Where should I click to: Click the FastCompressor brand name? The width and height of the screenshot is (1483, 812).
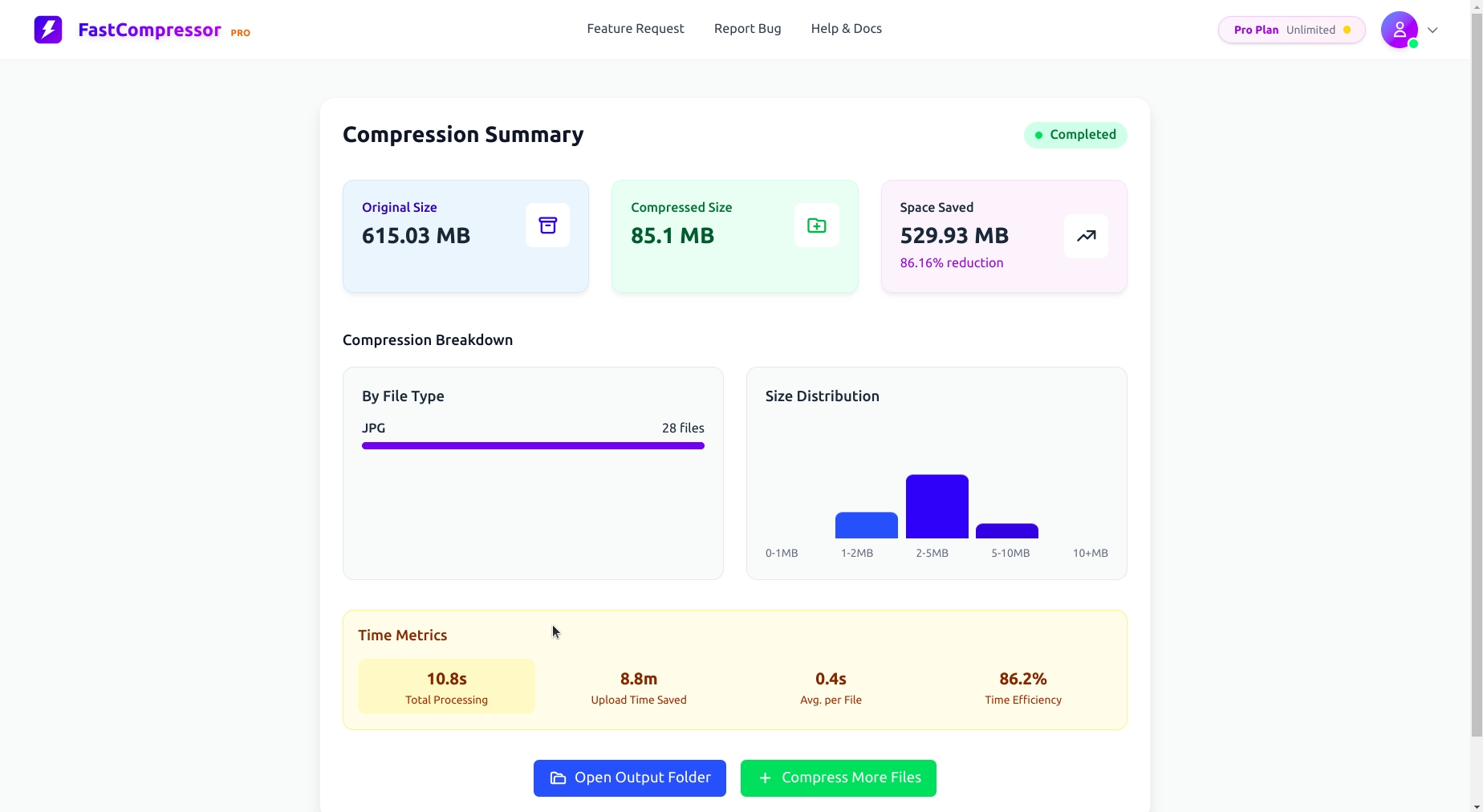tap(149, 30)
